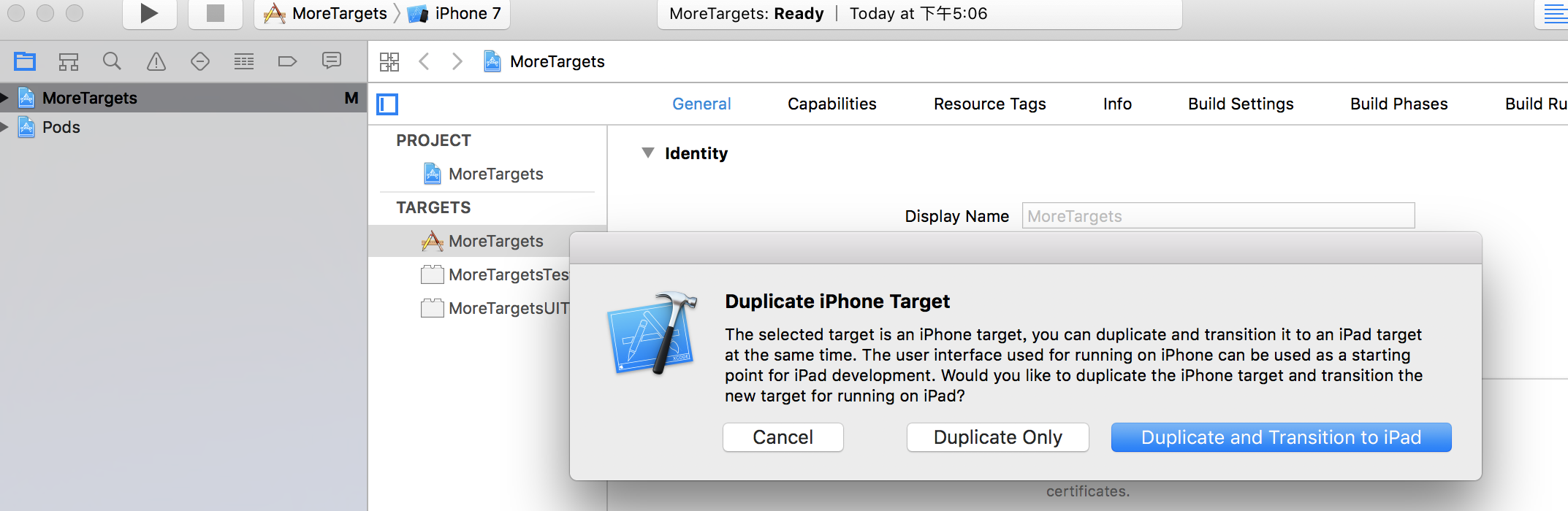The width and height of the screenshot is (1568, 511).
Task: Choose Duplicate and Transition to iPad
Action: tap(1281, 437)
